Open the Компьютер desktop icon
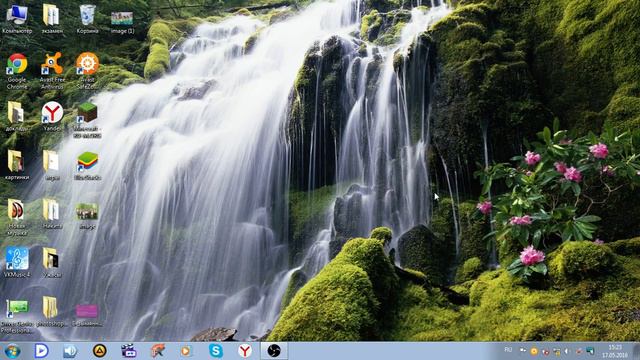 (x=17, y=18)
